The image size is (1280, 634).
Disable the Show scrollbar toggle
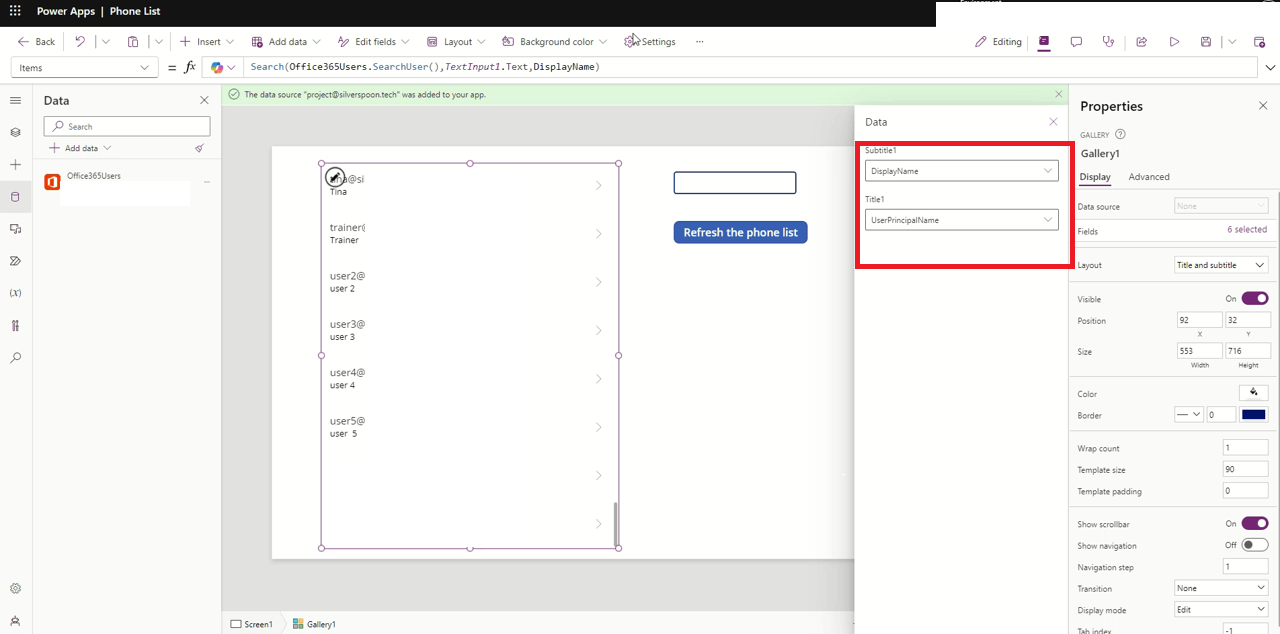1253,522
